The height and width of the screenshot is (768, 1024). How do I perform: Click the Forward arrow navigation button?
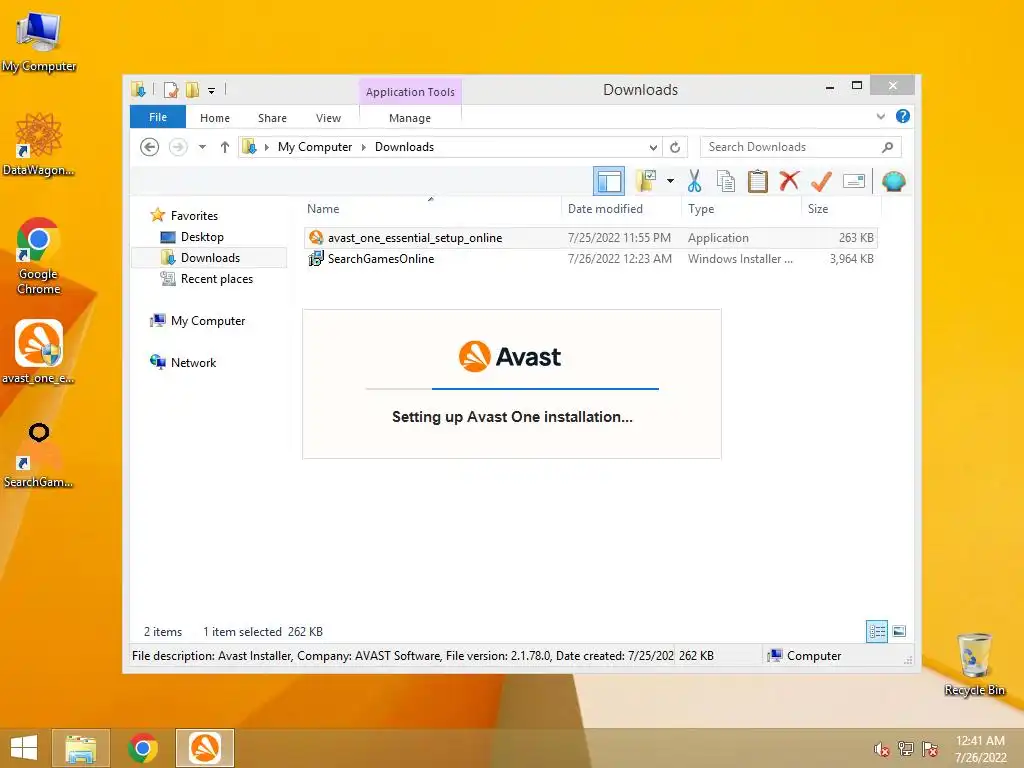tap(178, 147)
